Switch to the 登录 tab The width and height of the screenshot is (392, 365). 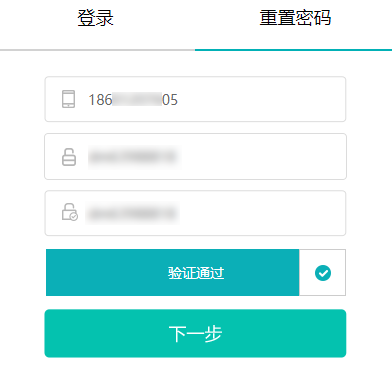[96, 18]
